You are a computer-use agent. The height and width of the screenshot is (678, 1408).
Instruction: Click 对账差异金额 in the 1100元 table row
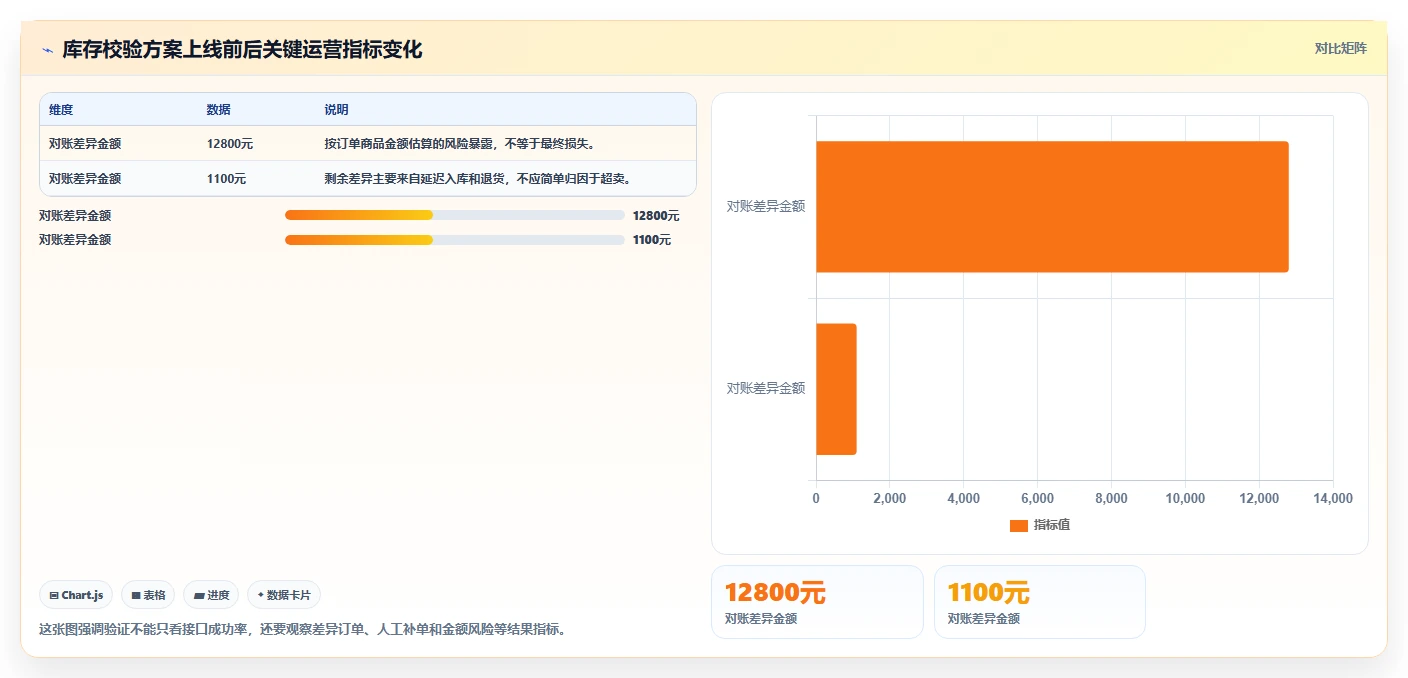(x=85, y=179)
